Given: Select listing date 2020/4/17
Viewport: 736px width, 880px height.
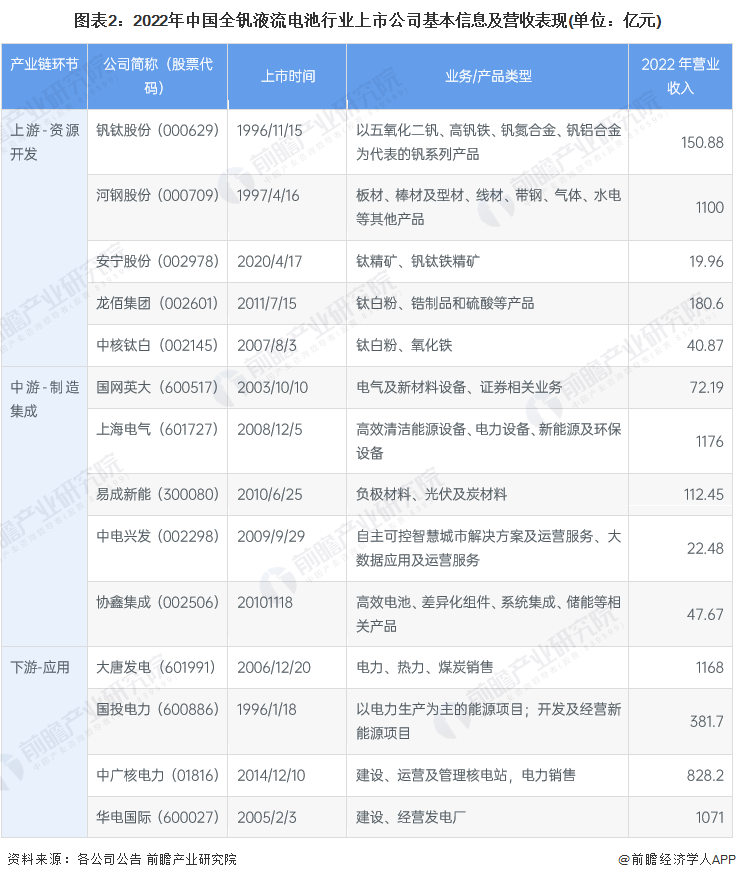Looking at the screenshot, I should coord(269,262).
